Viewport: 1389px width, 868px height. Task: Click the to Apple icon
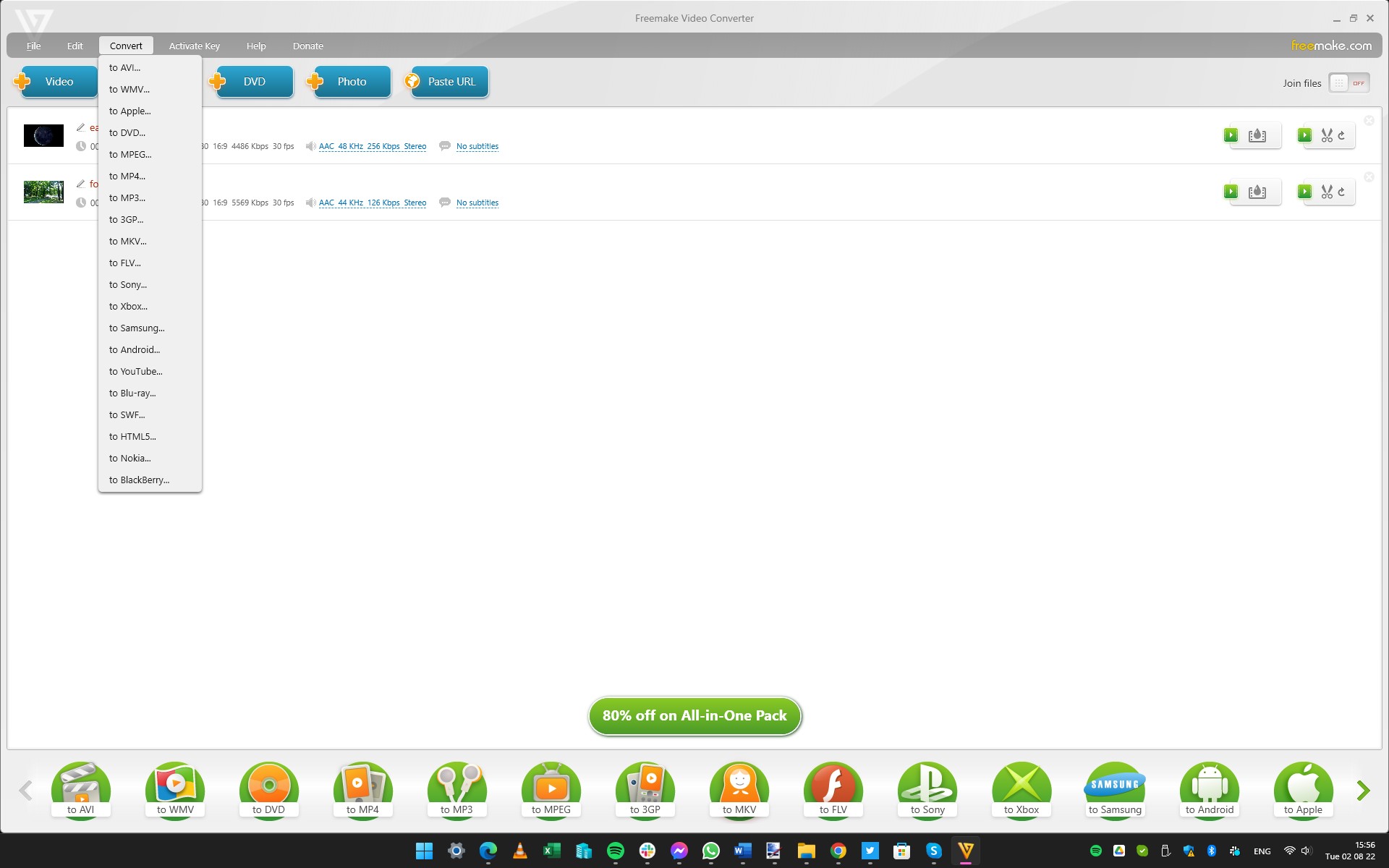[x=1304, y=789]
